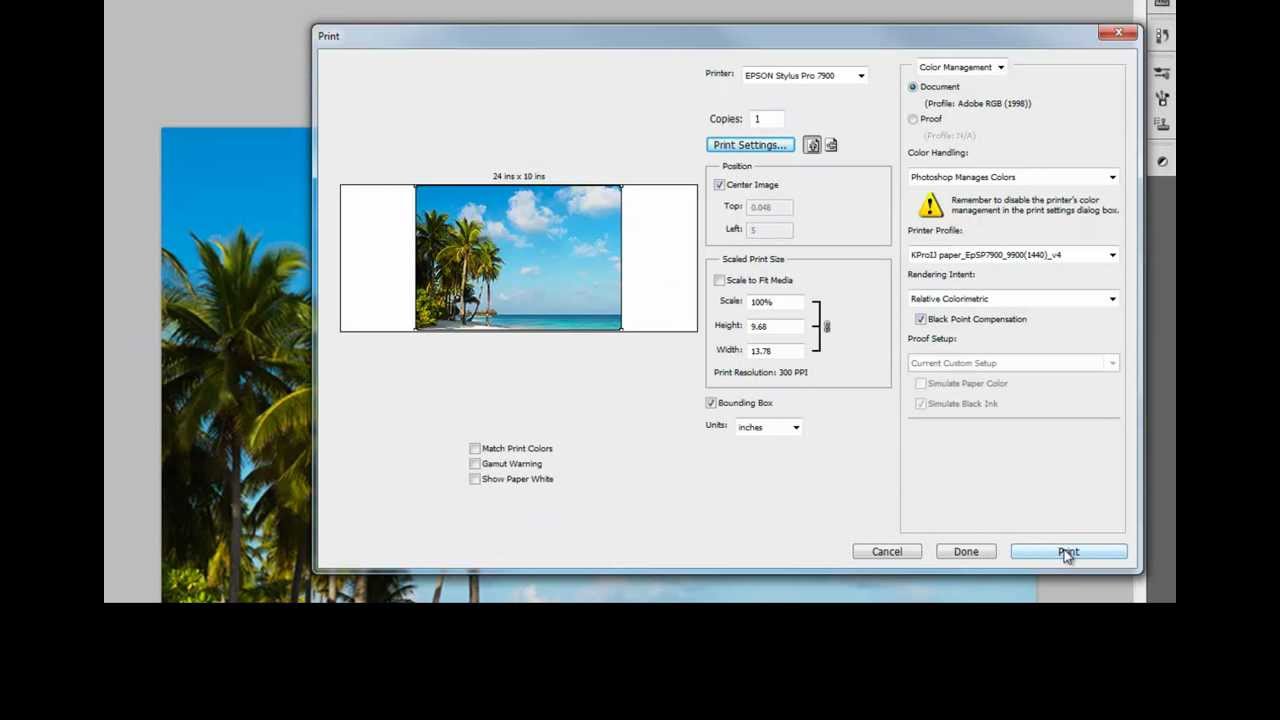Screen dimensions: 1280x720
Task: Expand the Rendering Intent dropdown
Action: click(x=1013, y=299)
